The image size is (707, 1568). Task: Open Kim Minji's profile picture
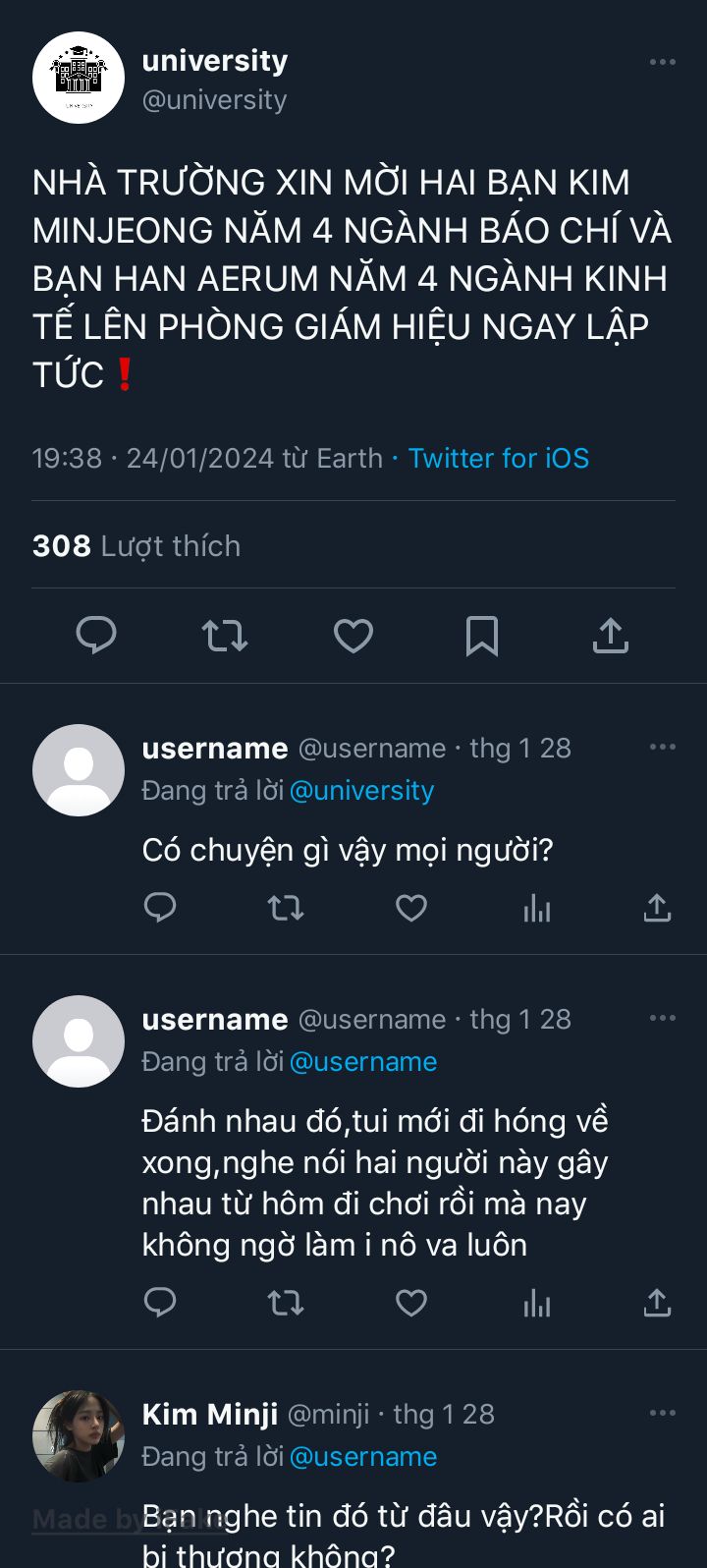click(79, 1435)
